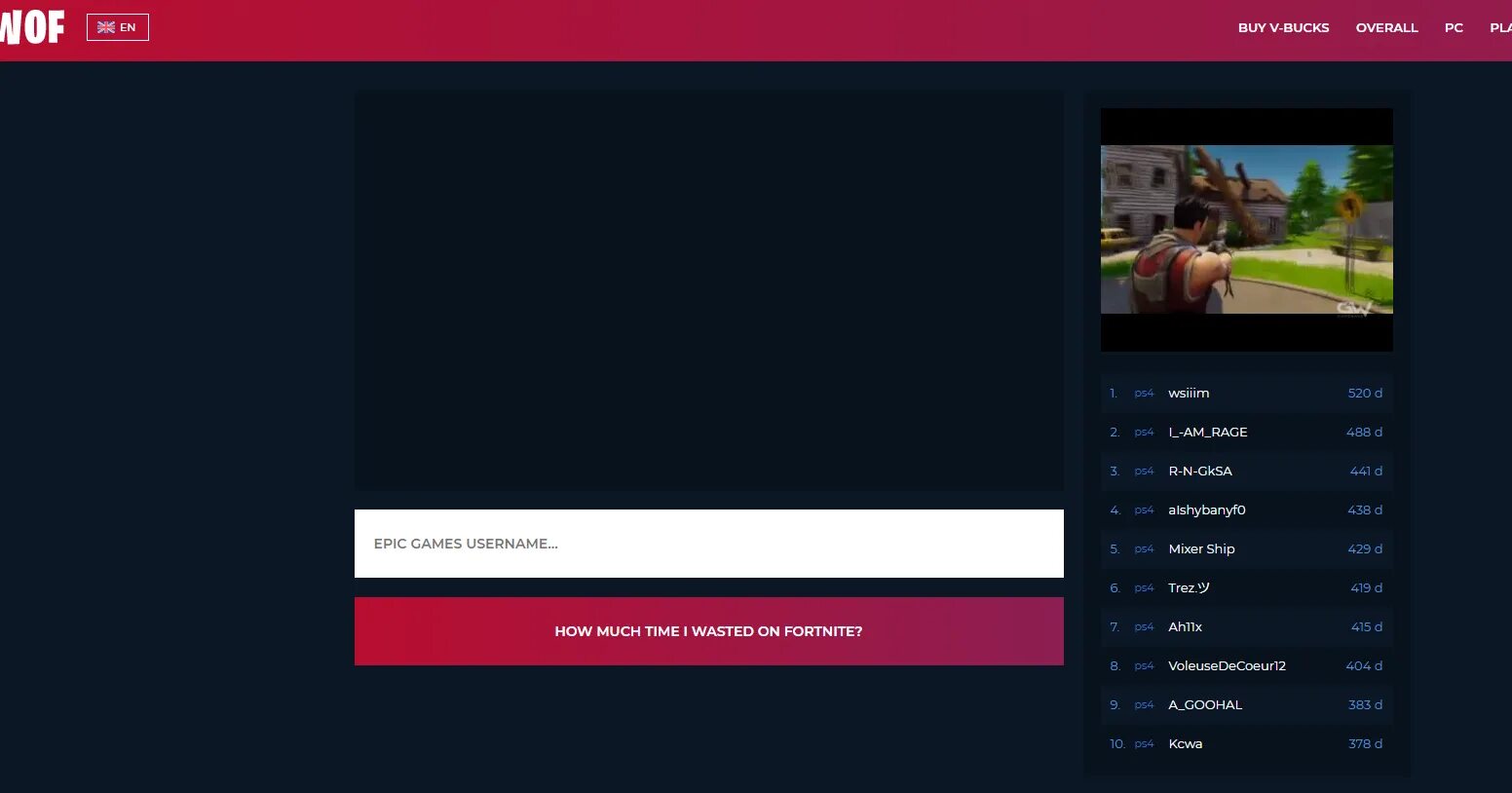
Task: Click the 383 d time value
Action: click(x=1365, y=705)
